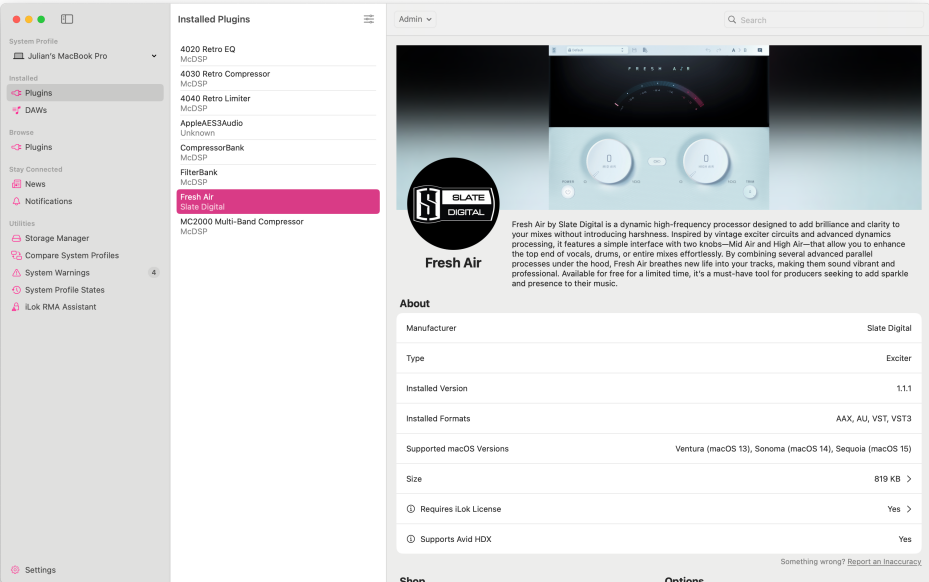
Task: Select MC2000 Multi-Band Compressor in the list
Action: coord(278,226)
